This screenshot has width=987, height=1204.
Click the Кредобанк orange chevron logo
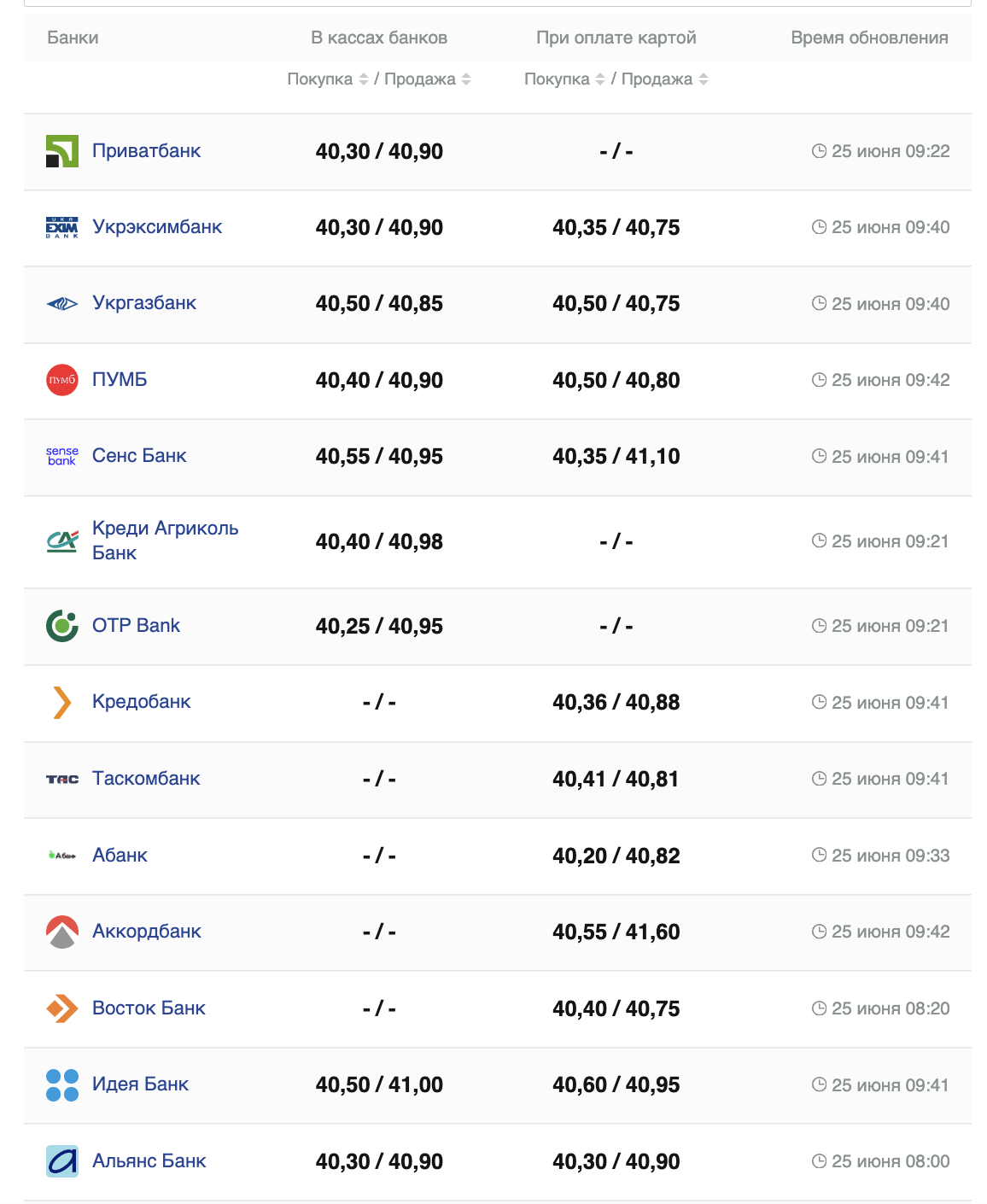pyautogui.click(x=61, y=702)
